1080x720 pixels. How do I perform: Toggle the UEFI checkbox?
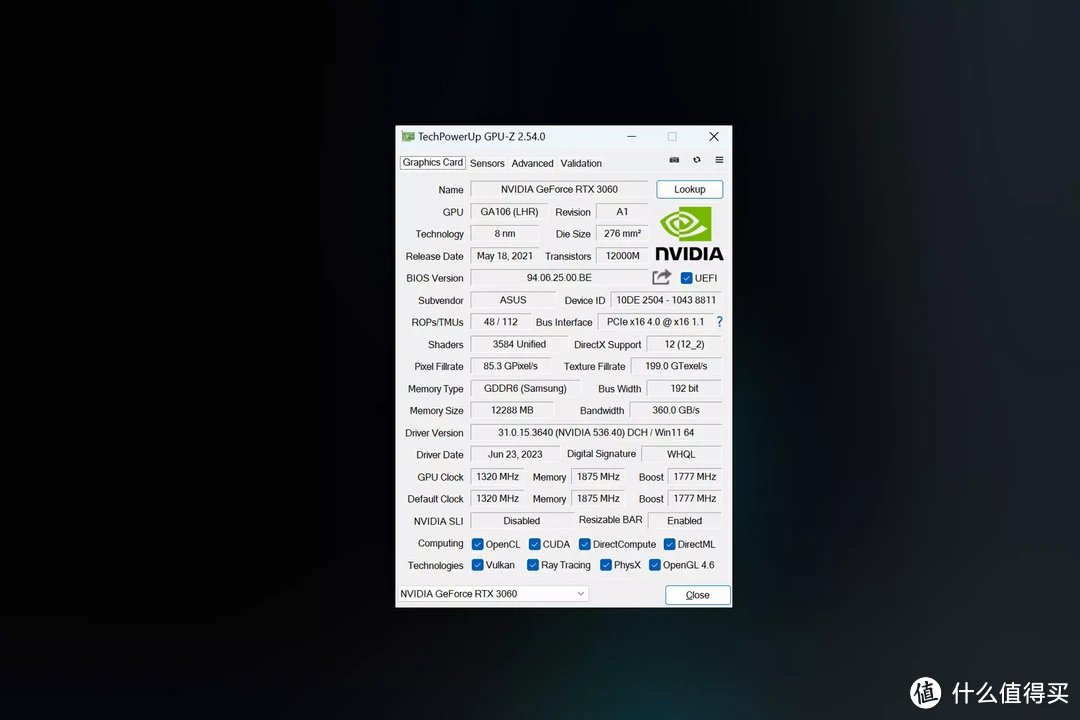point(687,278)
